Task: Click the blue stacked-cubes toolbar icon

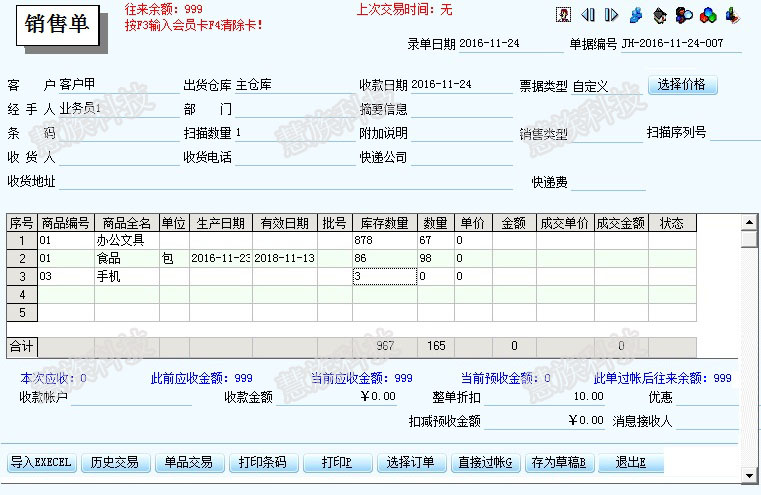Action: click(x=636, y=16)
